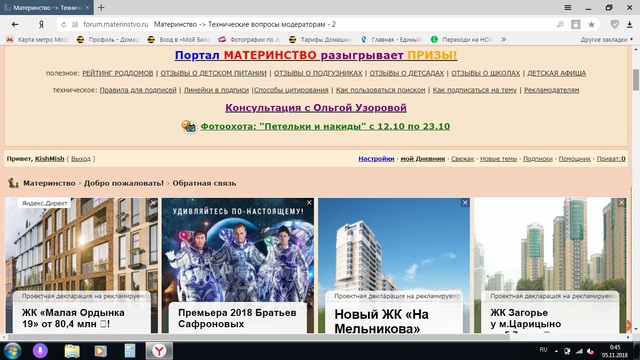Open File Explorer from the taskbar
640x360 pixels.
(72, 351)
